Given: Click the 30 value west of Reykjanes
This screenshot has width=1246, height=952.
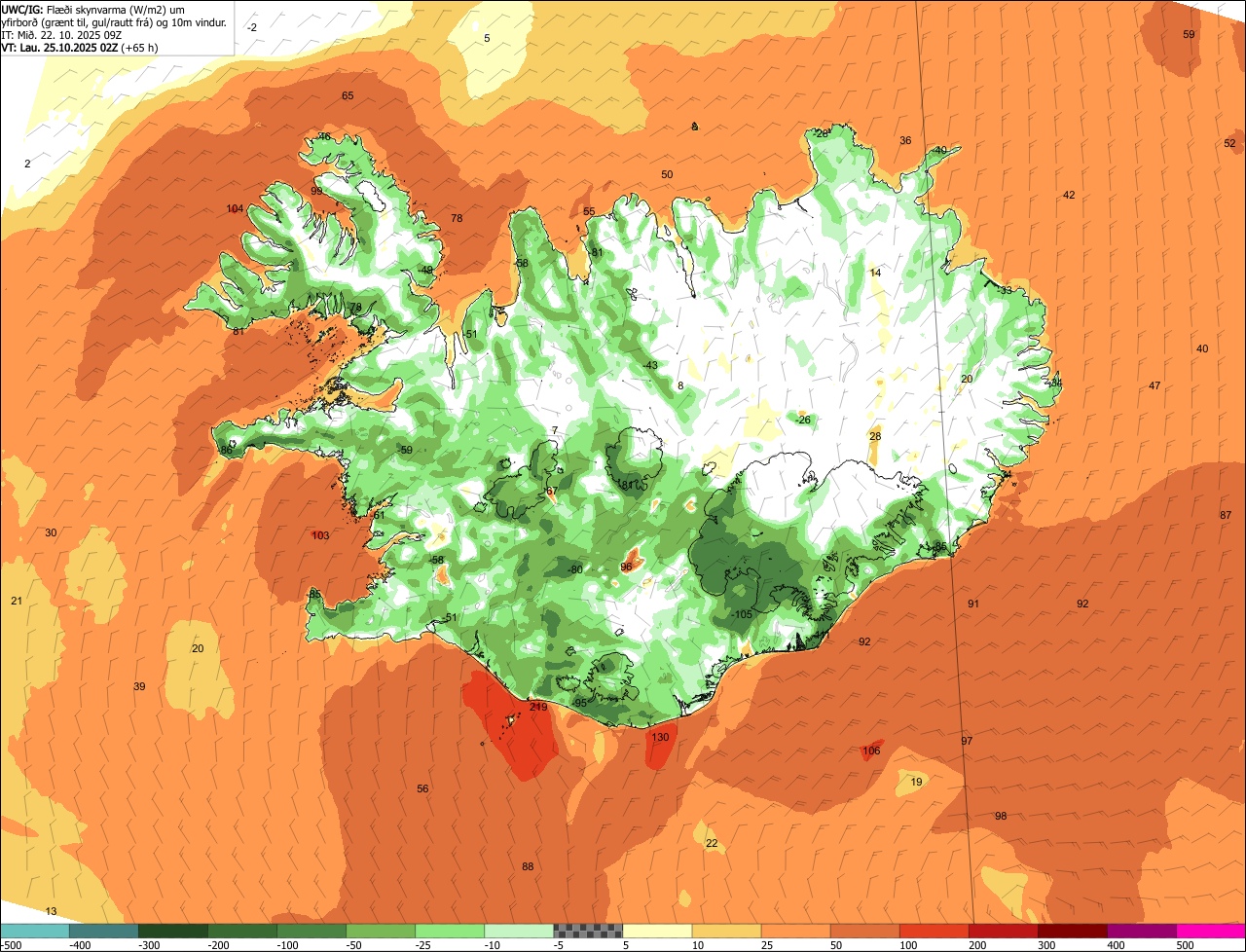Looking at the screenshot, I should point(51,532).
